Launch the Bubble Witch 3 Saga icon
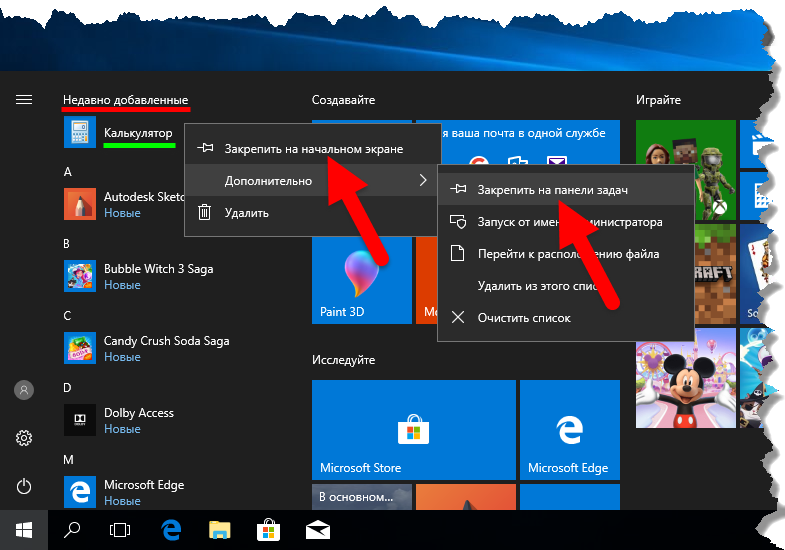The width and height of the screenshot is (785, 550). click(x=80, y=276)
